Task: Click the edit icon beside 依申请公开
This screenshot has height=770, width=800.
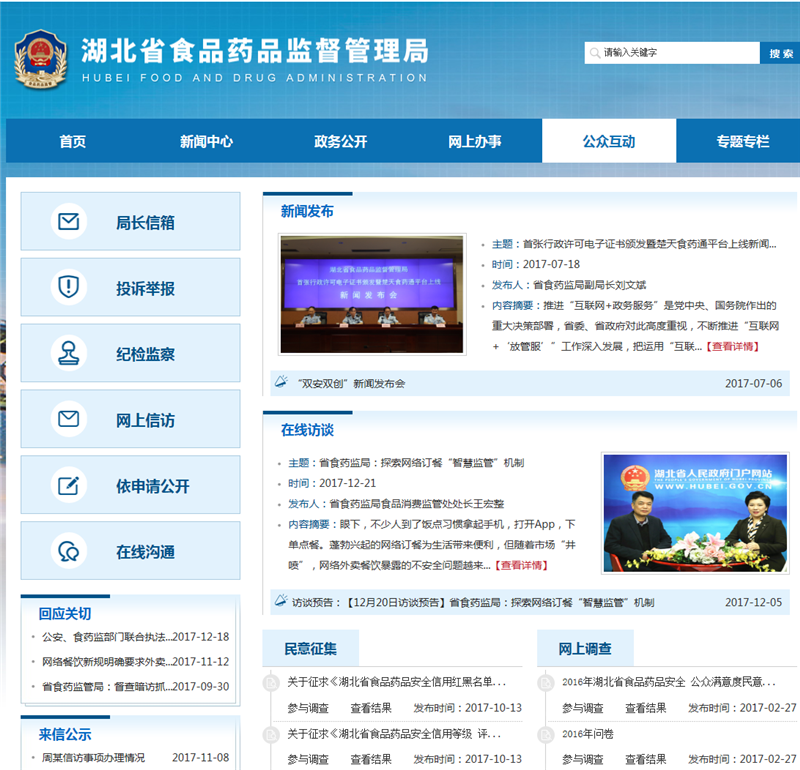Action: pyautogui.click(x=68, y=486)
